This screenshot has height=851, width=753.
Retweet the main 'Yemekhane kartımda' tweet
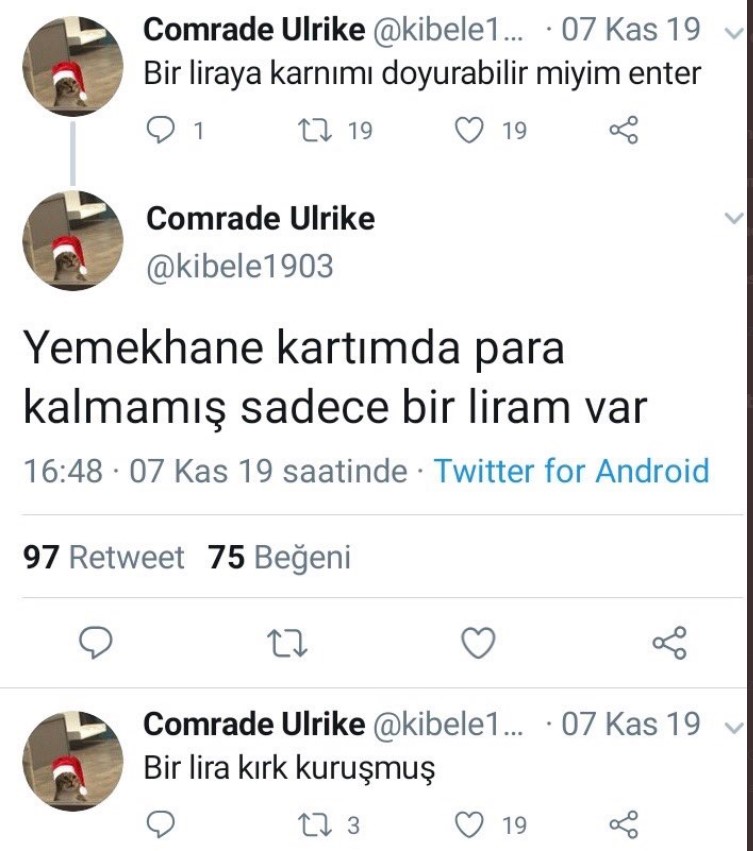point(288,643)
